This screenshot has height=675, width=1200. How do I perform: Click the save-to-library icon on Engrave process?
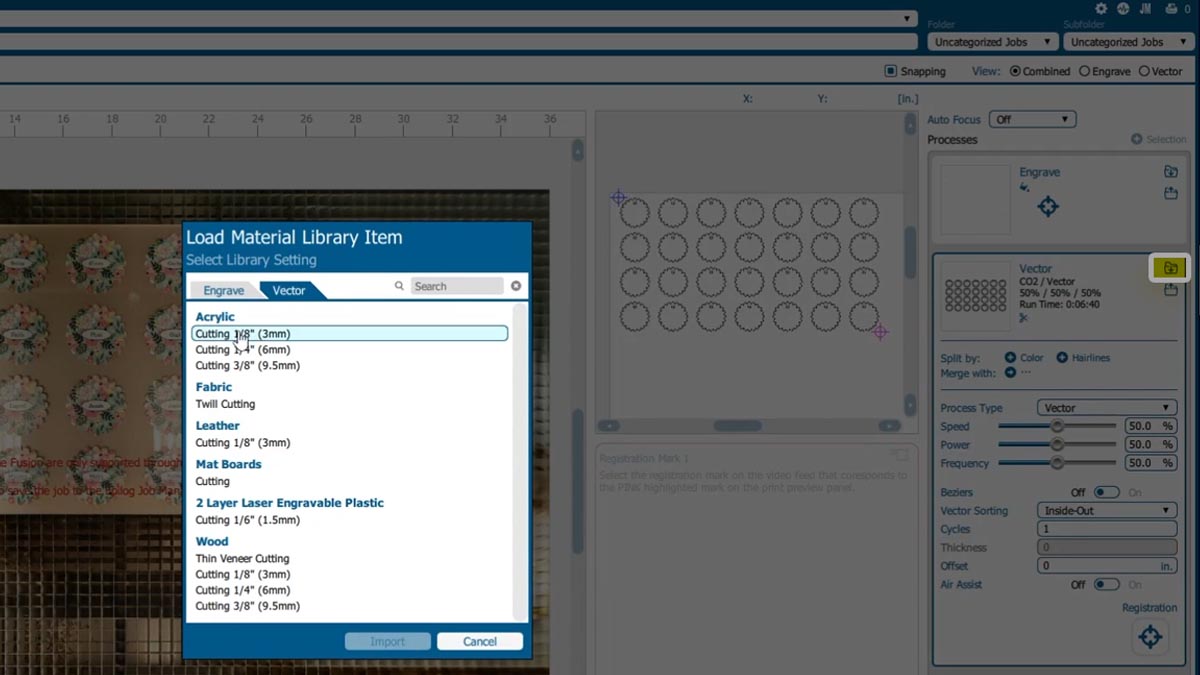[1171, 193]
